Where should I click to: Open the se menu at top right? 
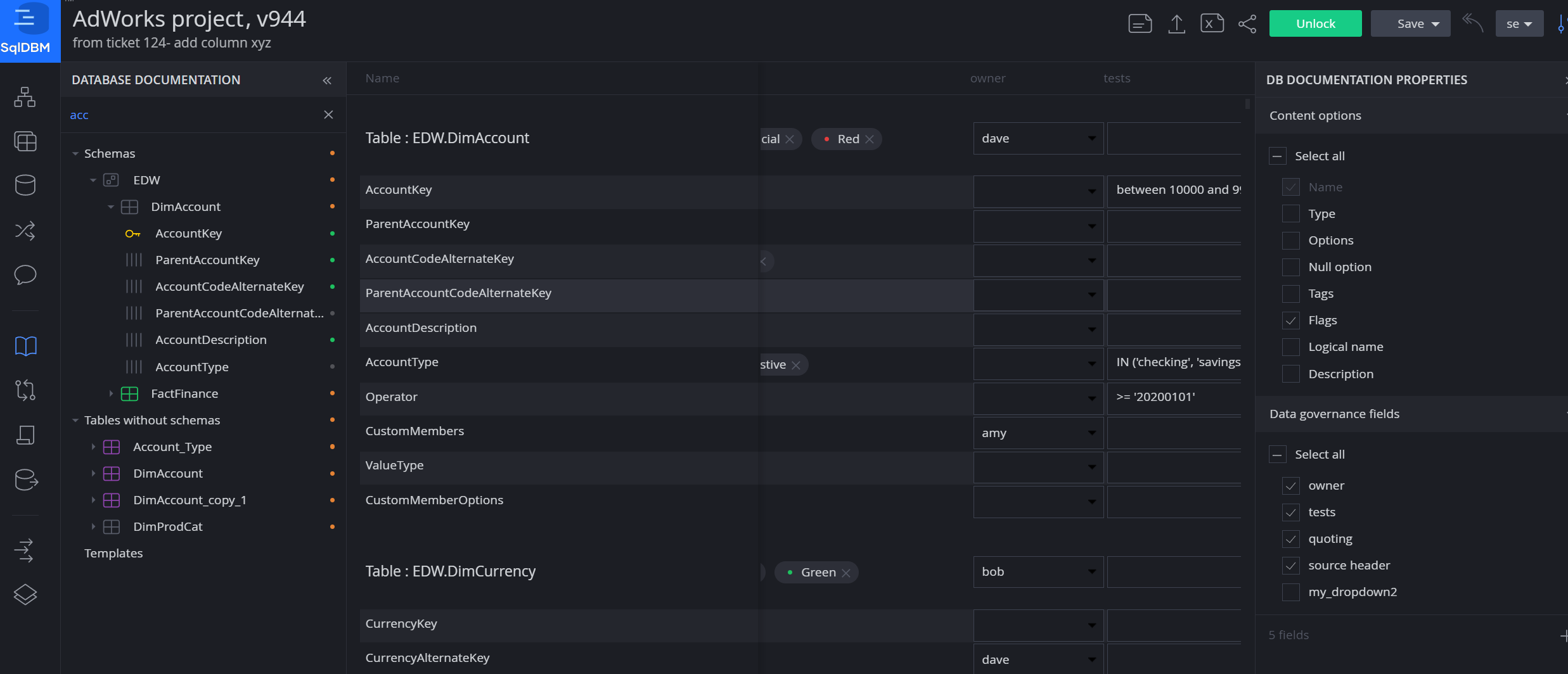point(1519,23)
